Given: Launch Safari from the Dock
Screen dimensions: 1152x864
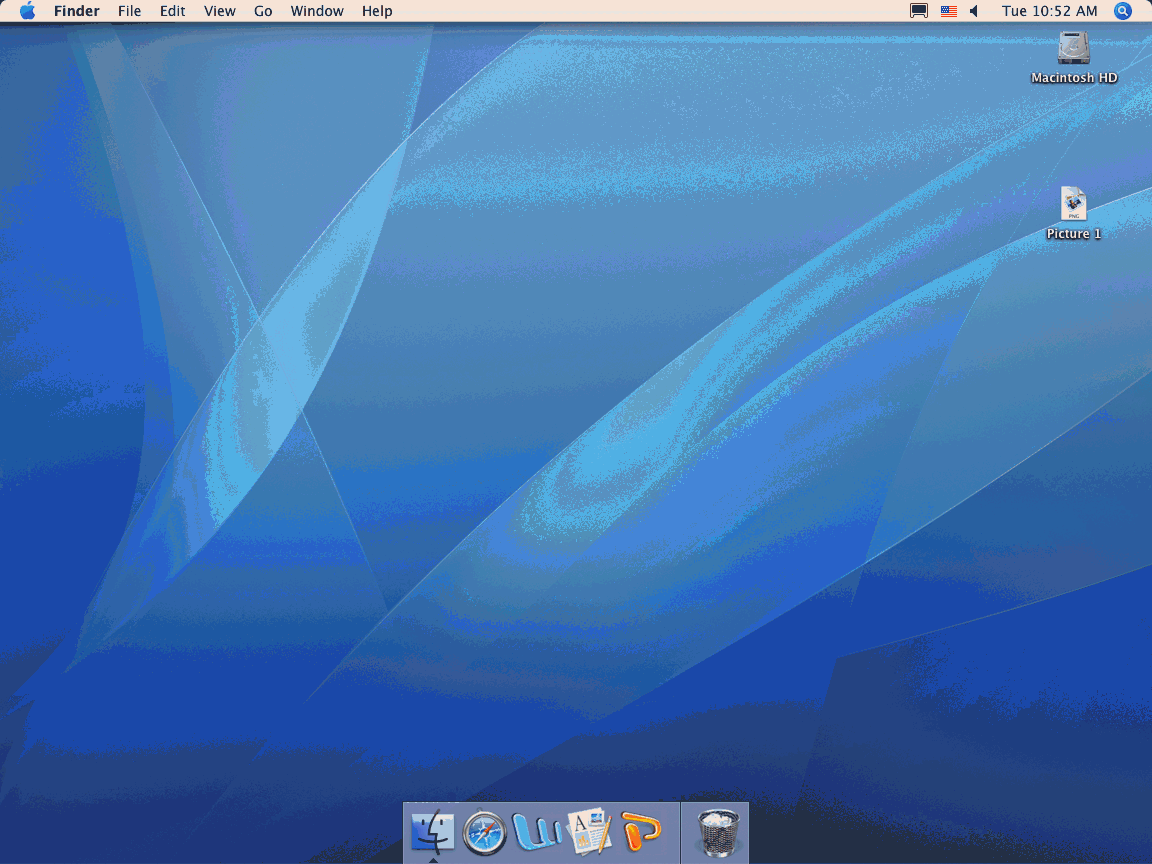Looking at the screenshot, I should [x=485, y=832].
